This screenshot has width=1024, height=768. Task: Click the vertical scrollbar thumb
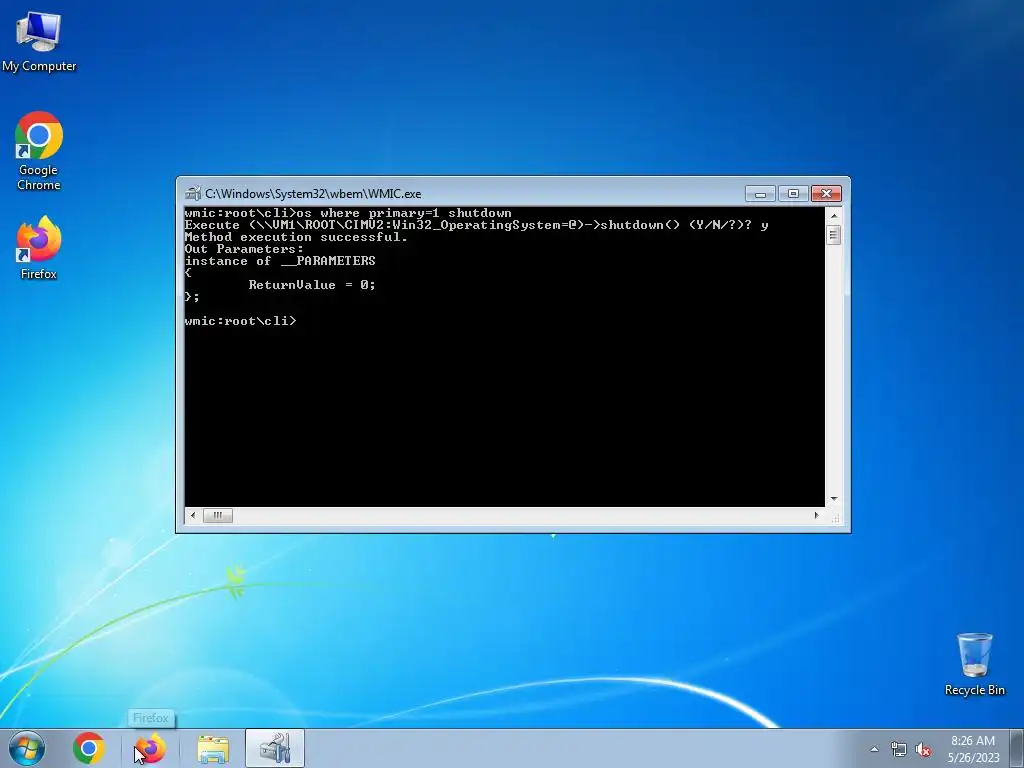coord(833,234)
